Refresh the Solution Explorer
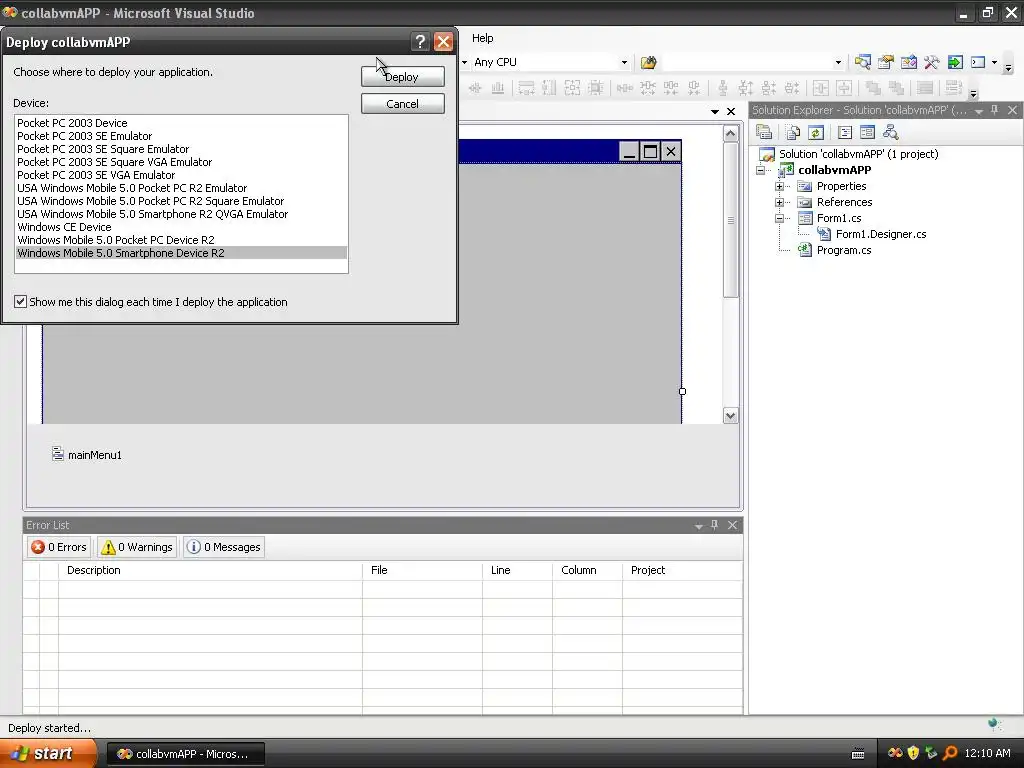This screenshot has height=768, width=1024. point(816,133)
